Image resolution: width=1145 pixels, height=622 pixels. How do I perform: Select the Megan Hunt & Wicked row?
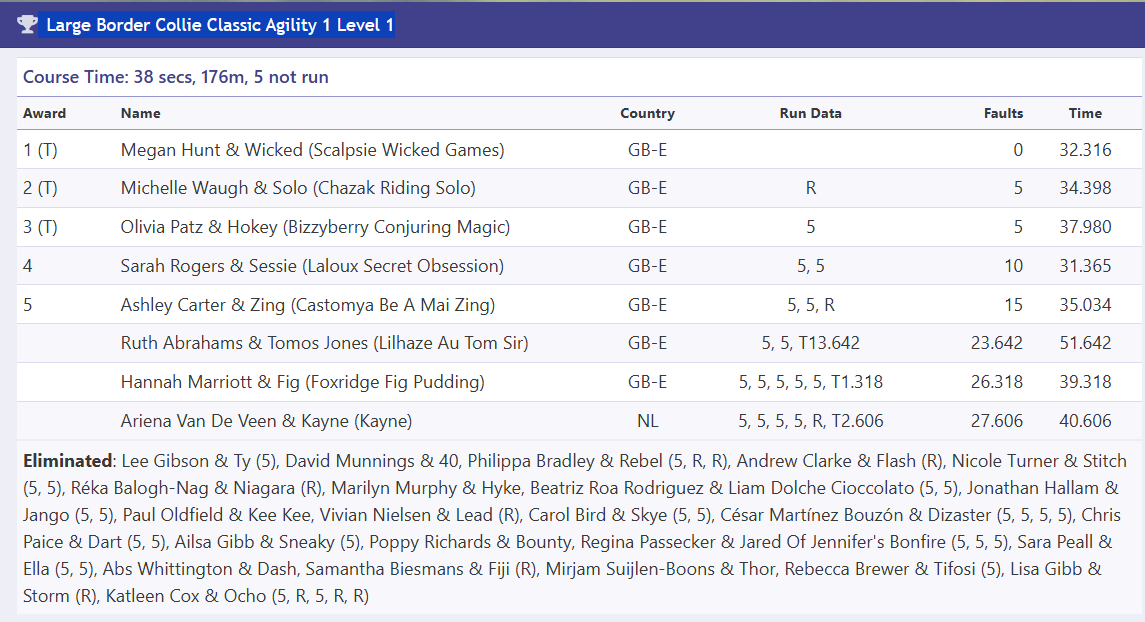[578, 150]
